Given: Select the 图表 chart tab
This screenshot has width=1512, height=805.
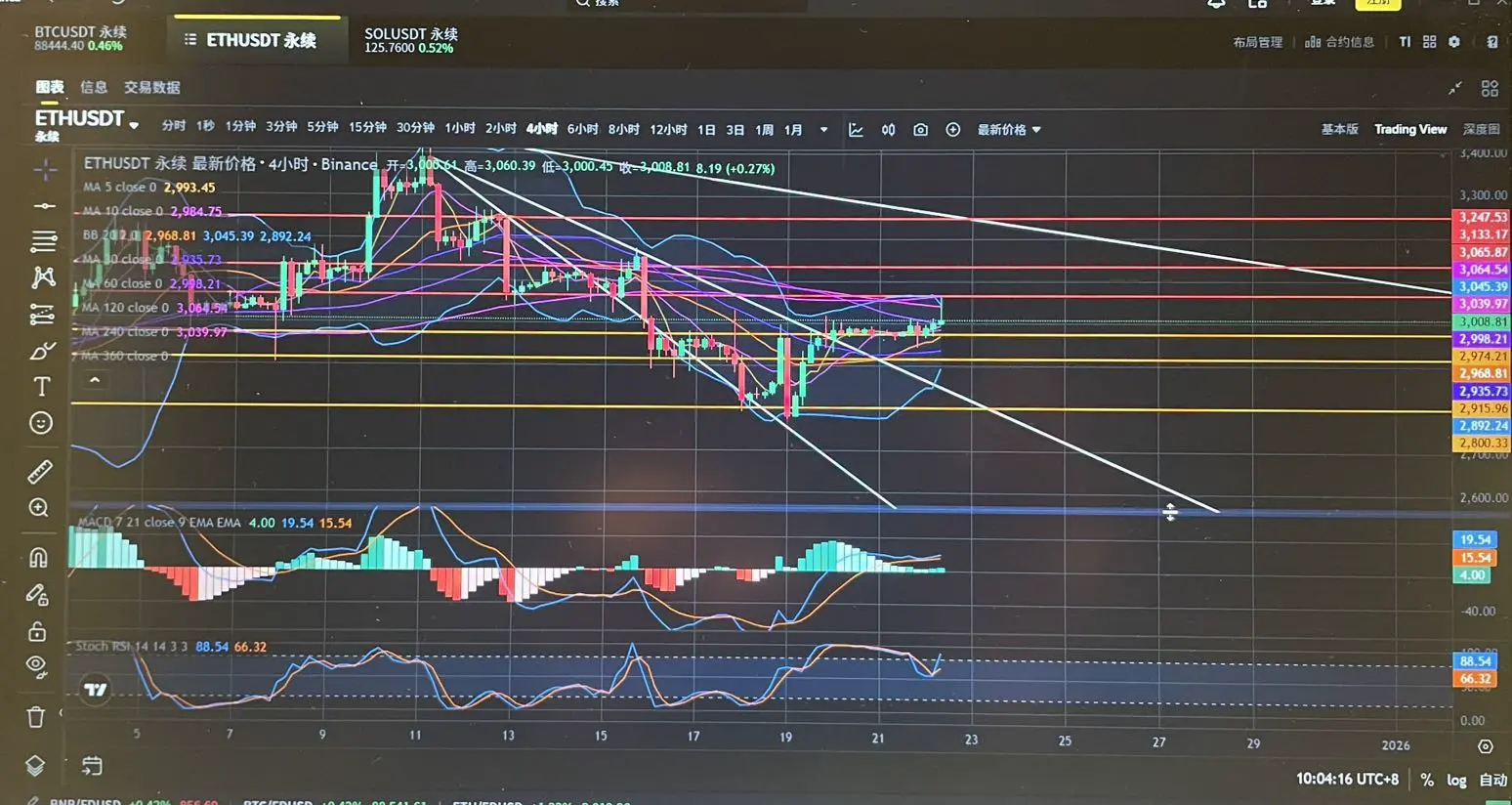Looking at the screenshot, I should (50, 87).
